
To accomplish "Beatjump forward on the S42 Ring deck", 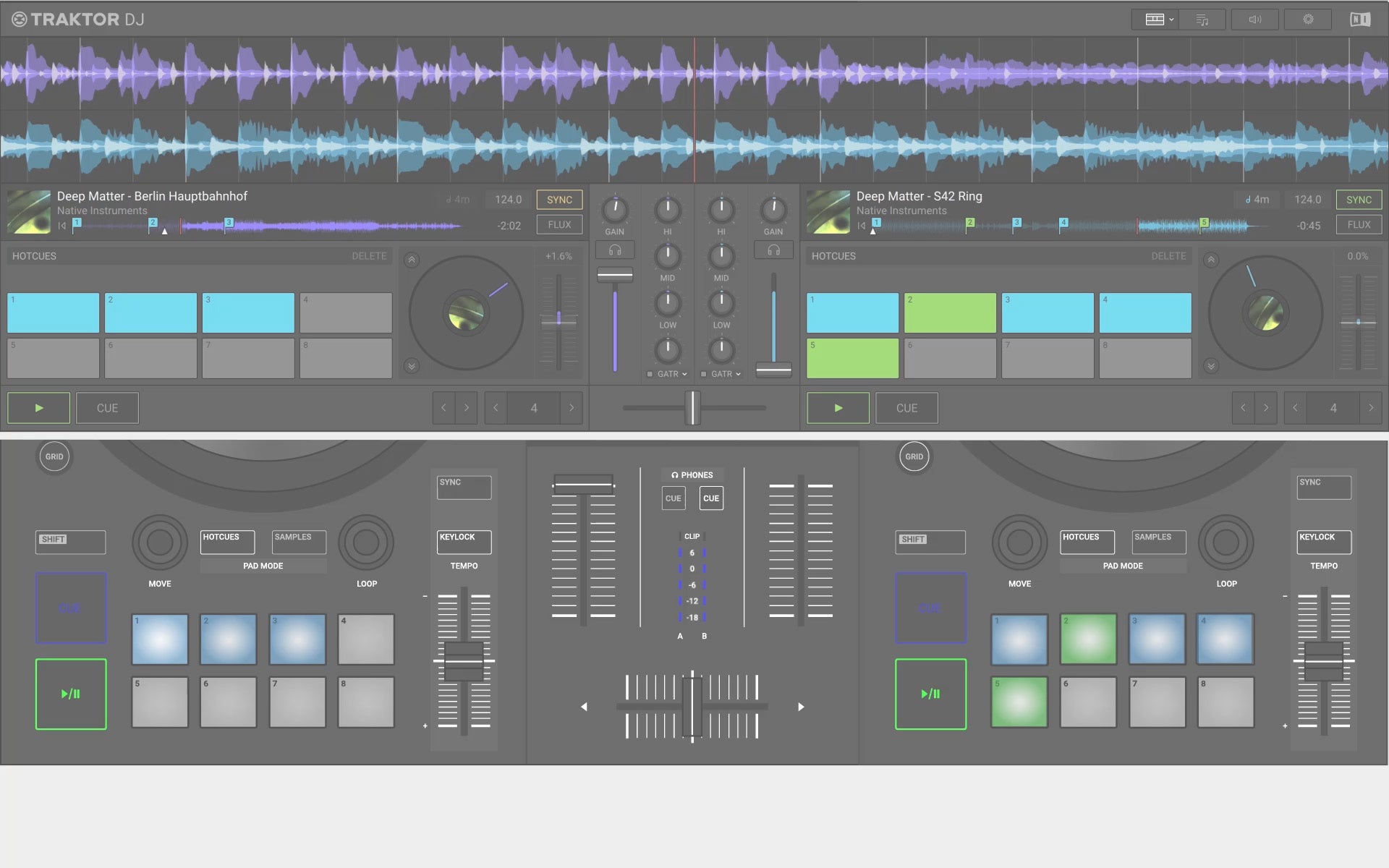I will pos(1266,408).
